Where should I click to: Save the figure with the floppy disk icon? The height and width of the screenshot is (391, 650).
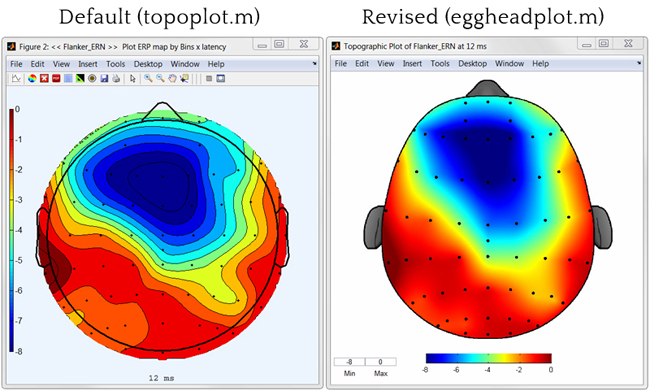click(104, 78)
